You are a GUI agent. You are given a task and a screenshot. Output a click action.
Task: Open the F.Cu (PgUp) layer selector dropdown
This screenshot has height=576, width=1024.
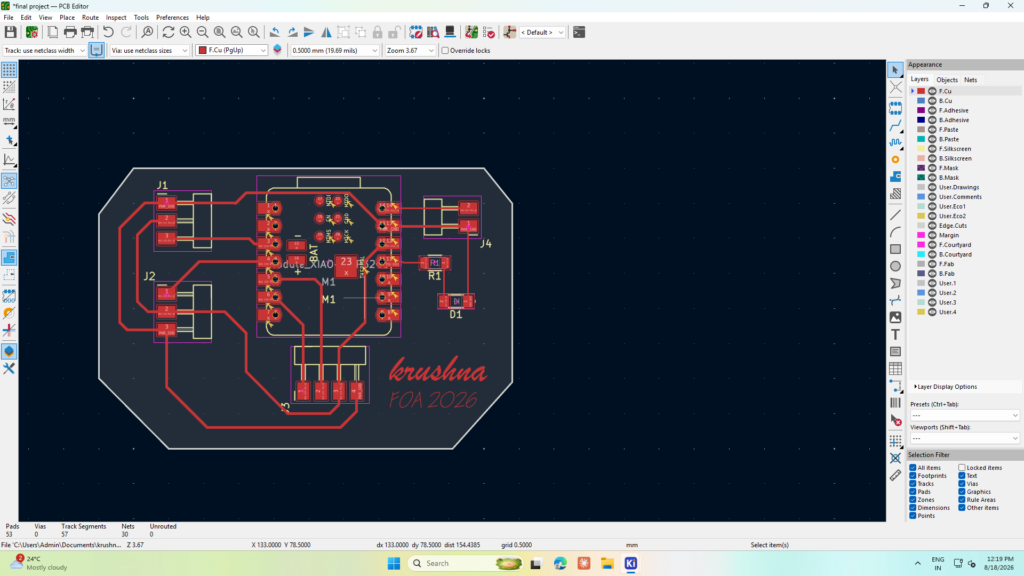click(x=232, y=50)
